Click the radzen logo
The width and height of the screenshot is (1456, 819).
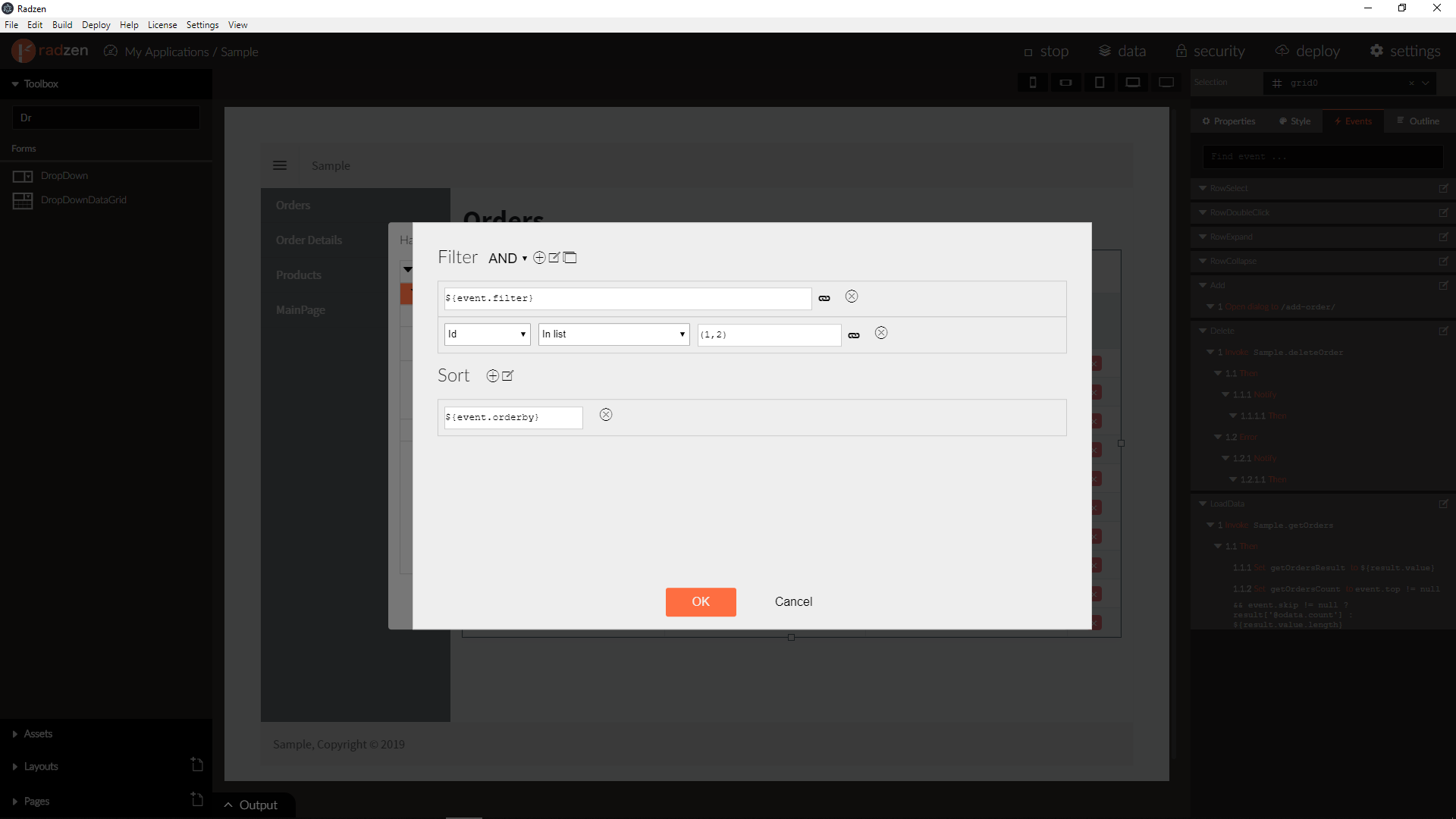point(50,51)
